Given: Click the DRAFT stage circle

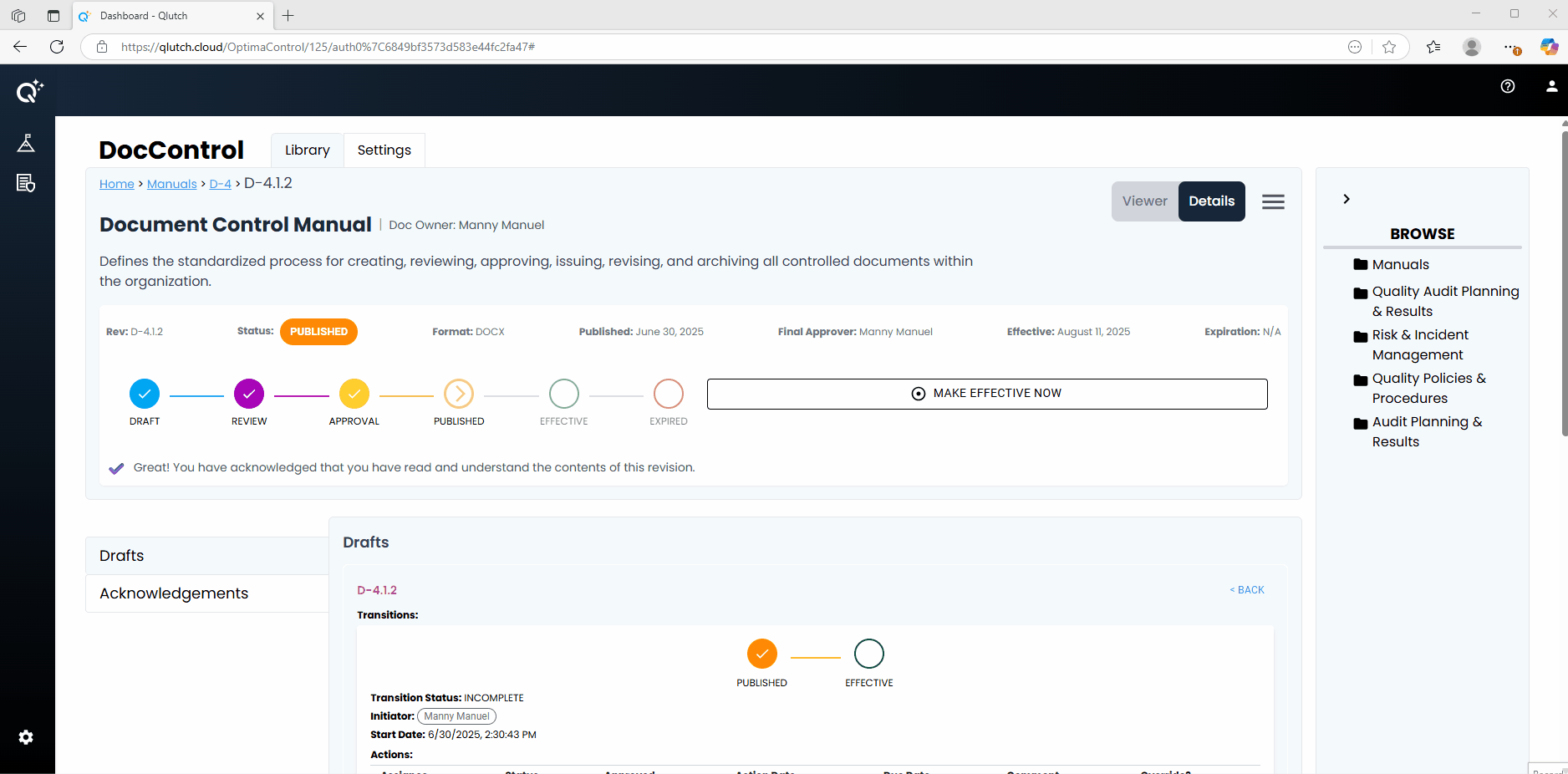Looking at the screenshot, I should pyautogui.click(x=145, y=394).
